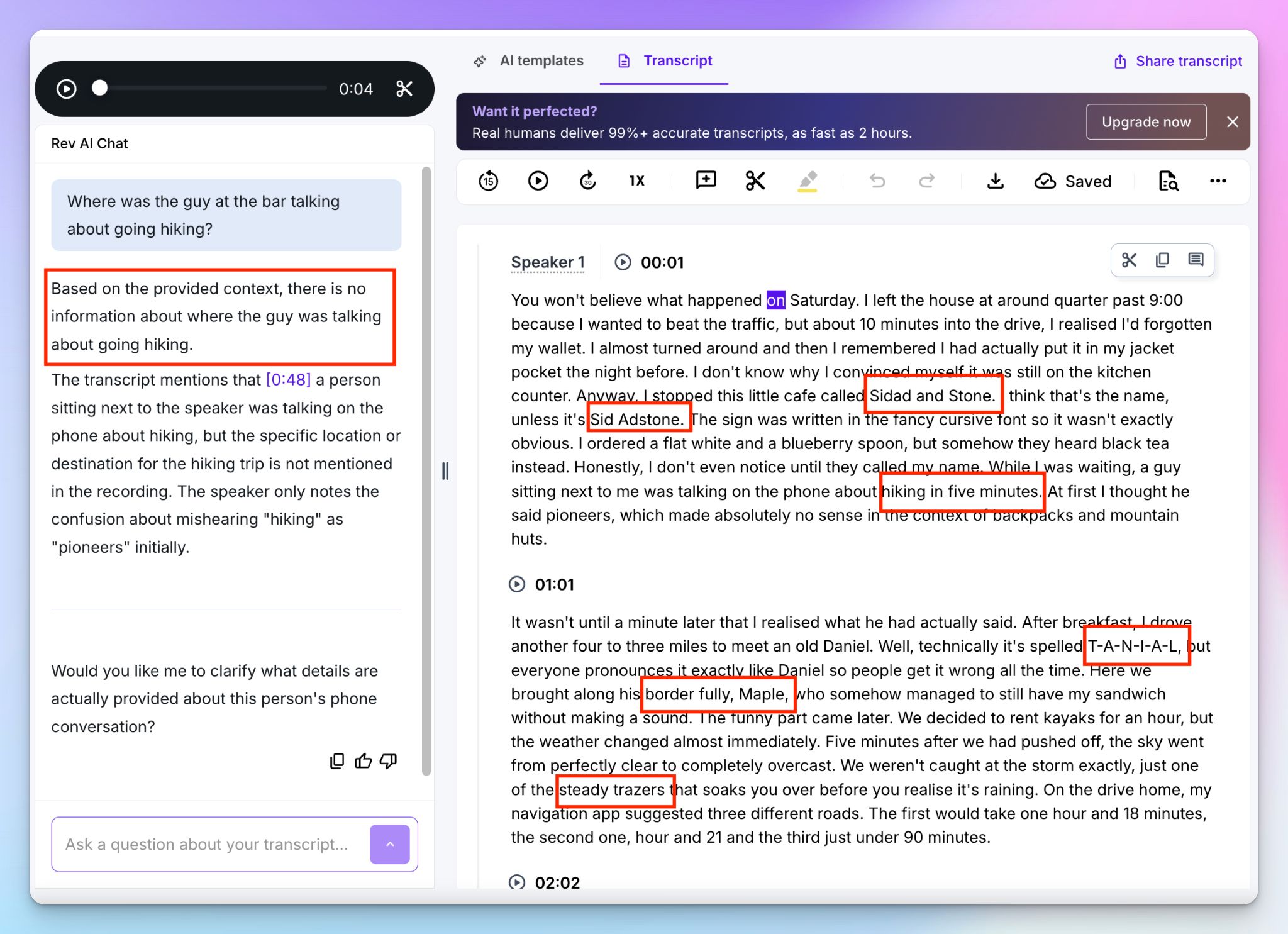Click the Speaker 1 label
This screenshot has width=1288, height=934.
pos(548,262)
